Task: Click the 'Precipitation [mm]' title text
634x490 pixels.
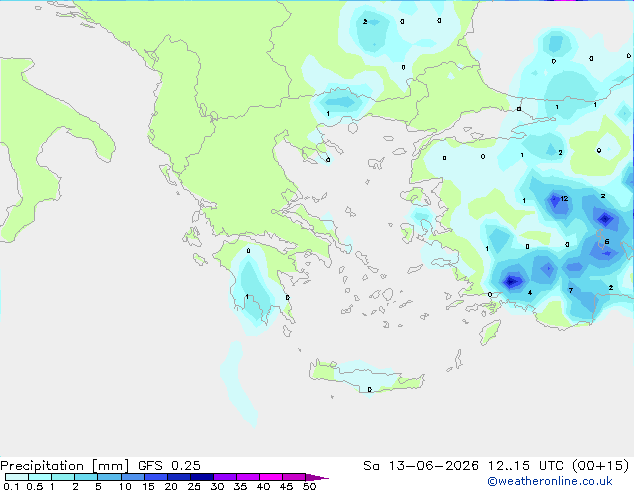Action: pyautogui.click(x=64, y=466)
